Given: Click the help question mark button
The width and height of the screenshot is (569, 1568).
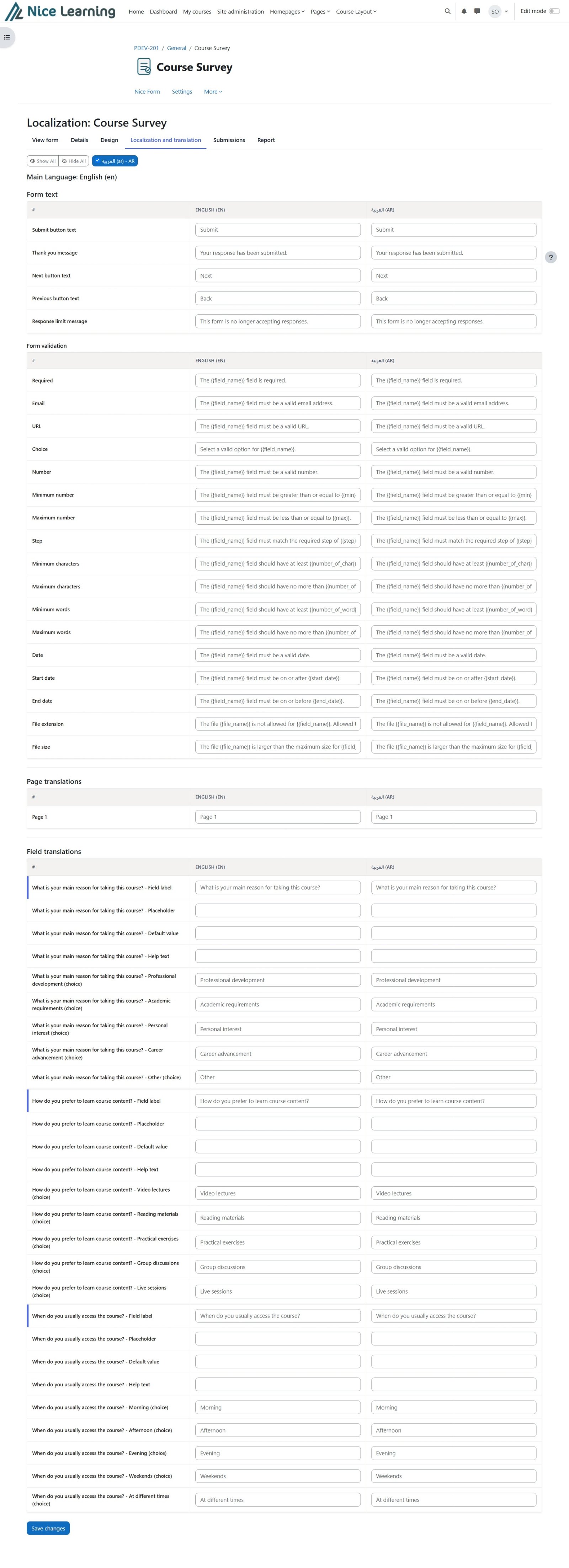Looking at the screenshot, I should [551, 257].
